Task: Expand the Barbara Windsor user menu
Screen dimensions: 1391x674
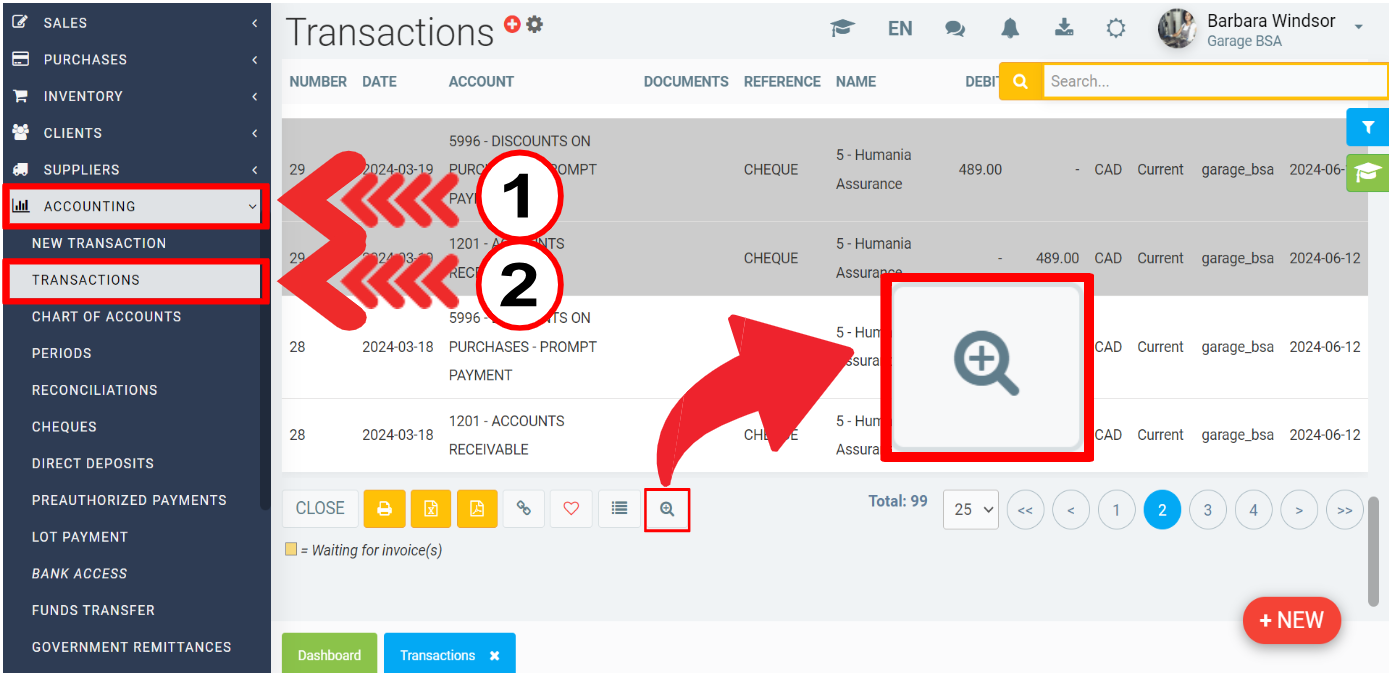Action: tap(1358, 26)
